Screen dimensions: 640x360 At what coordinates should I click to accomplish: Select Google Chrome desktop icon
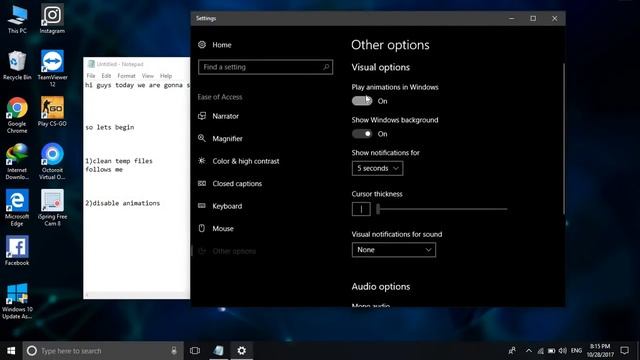pyautogui.click(x=17, y=115)
